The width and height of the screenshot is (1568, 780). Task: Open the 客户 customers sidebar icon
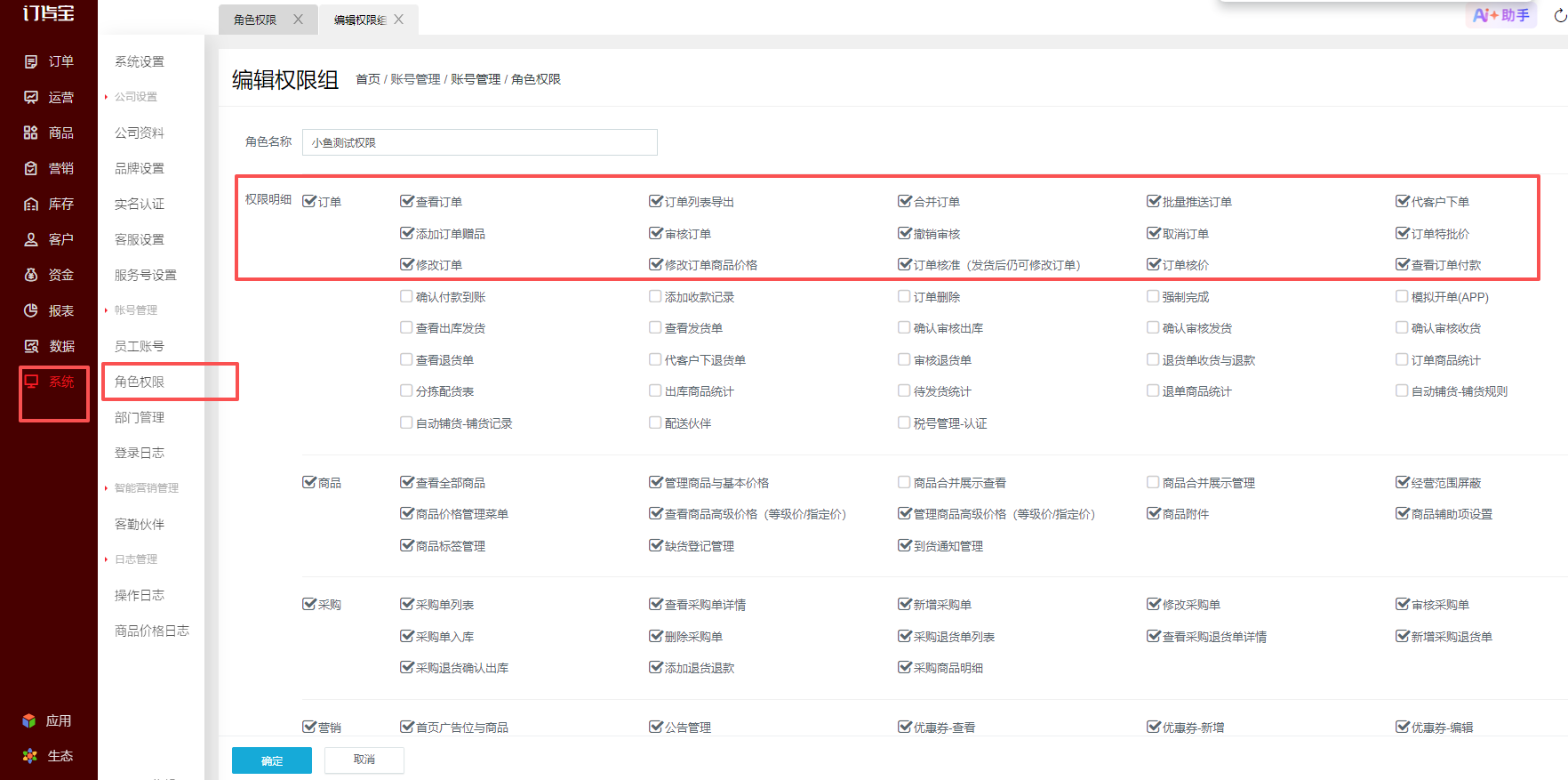pyautogui.click(x=31, y=239)
